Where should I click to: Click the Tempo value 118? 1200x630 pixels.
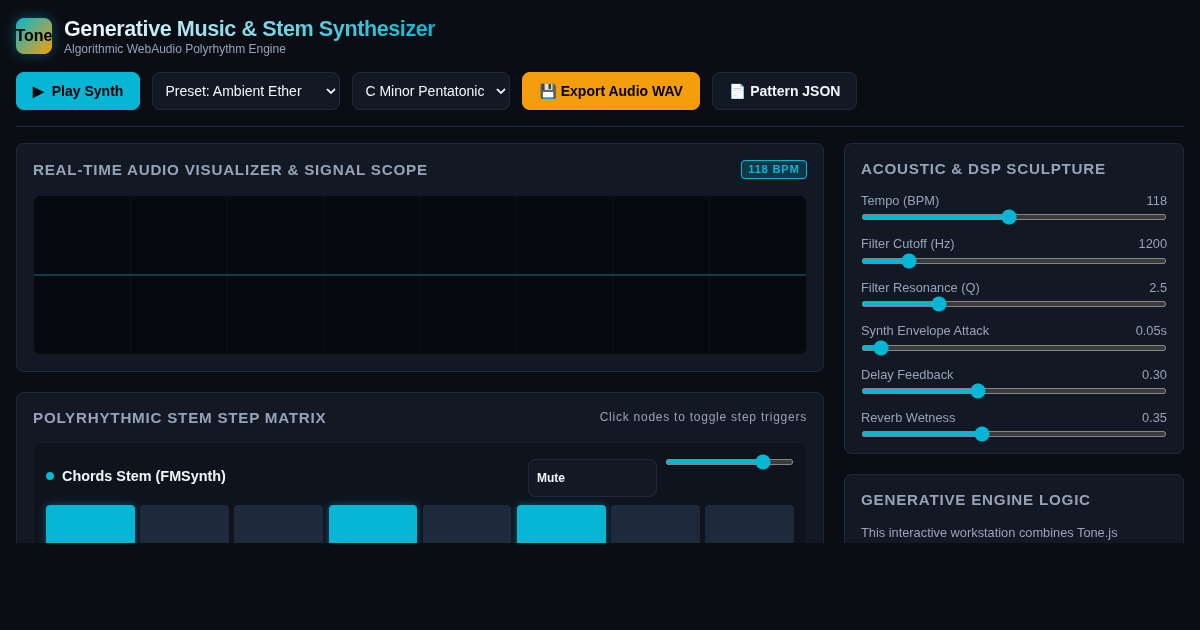[x=1156, y=200]
